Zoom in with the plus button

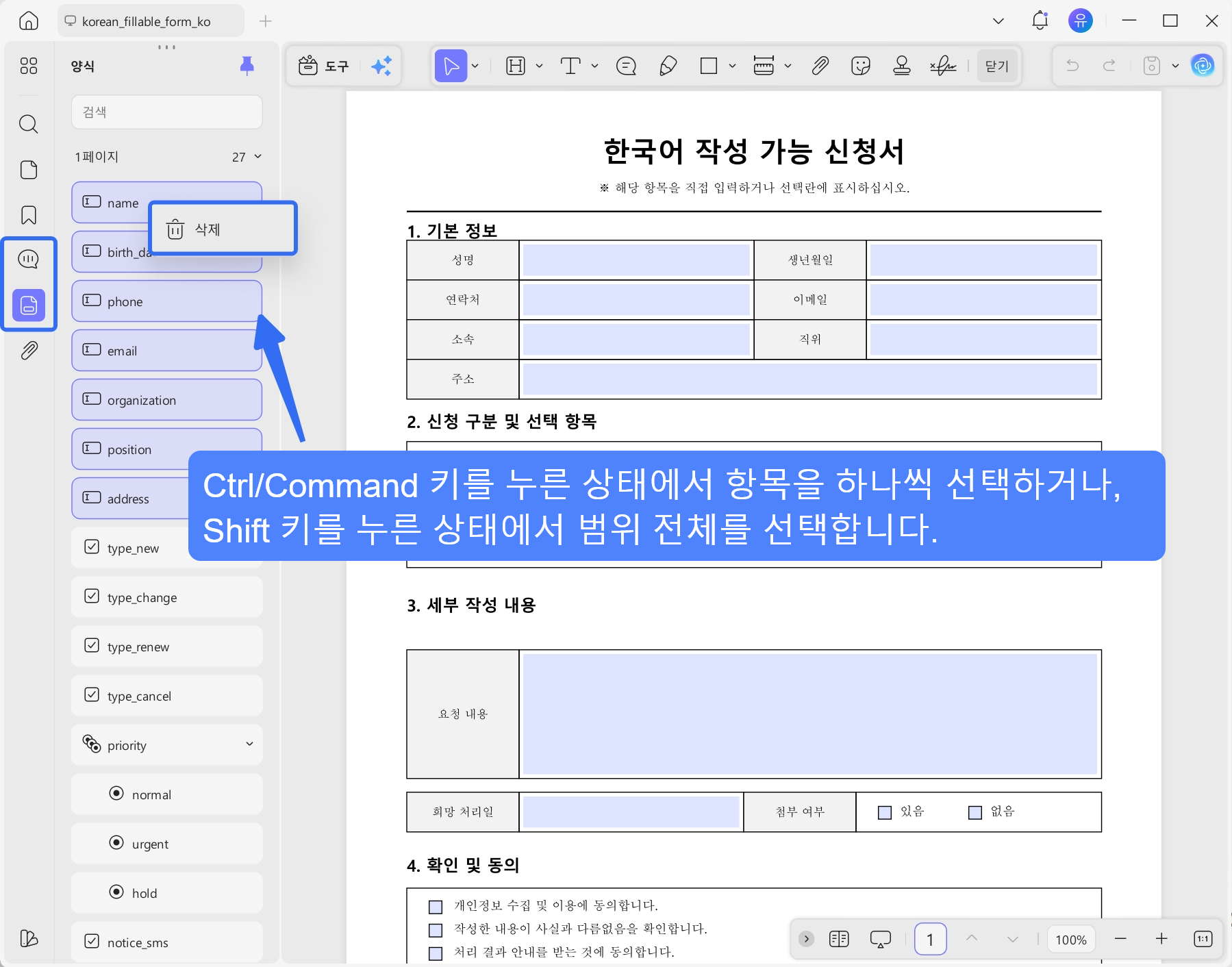[1161, 939]
